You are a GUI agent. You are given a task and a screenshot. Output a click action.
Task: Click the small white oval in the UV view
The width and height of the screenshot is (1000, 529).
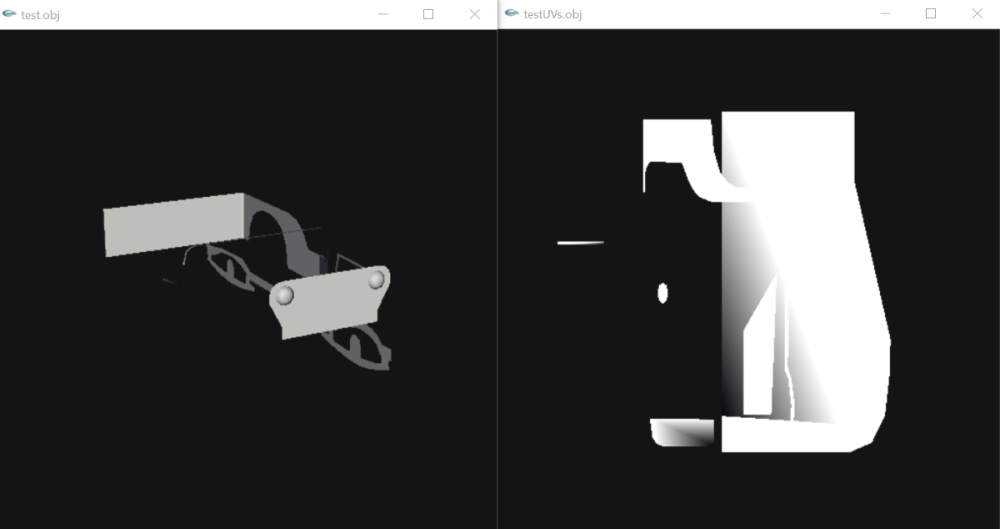pyautogui.click(x=663, y=294)
